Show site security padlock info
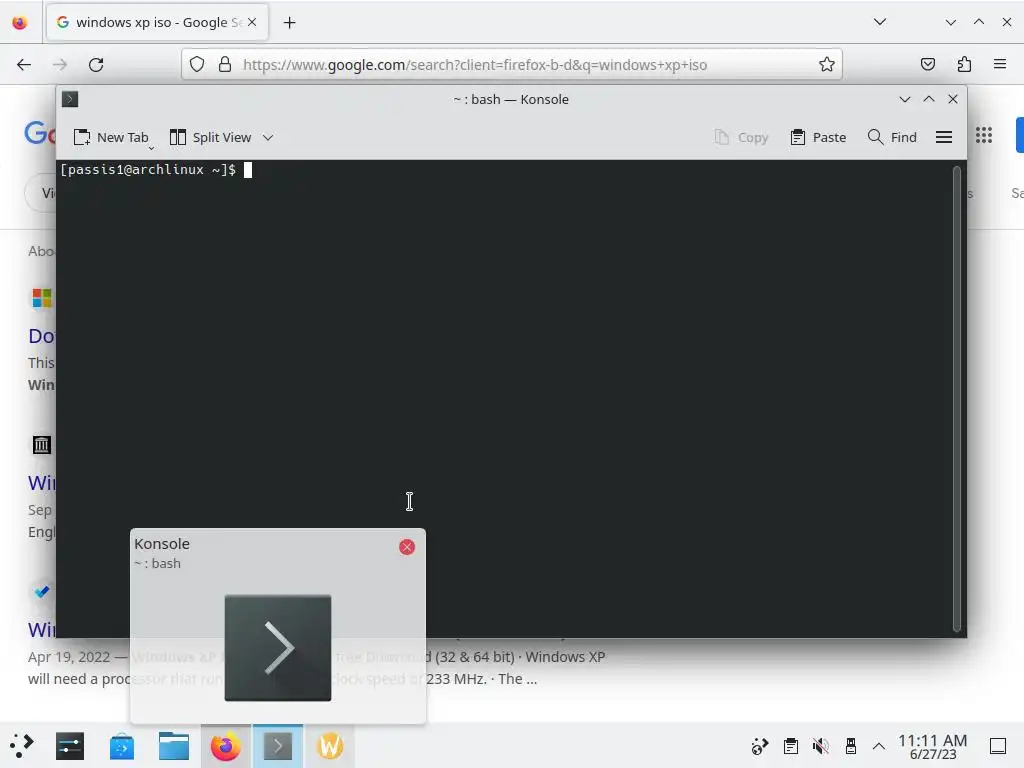Image resolution: width=1024 pixels, height=768 pixels. tap(225, 64)
